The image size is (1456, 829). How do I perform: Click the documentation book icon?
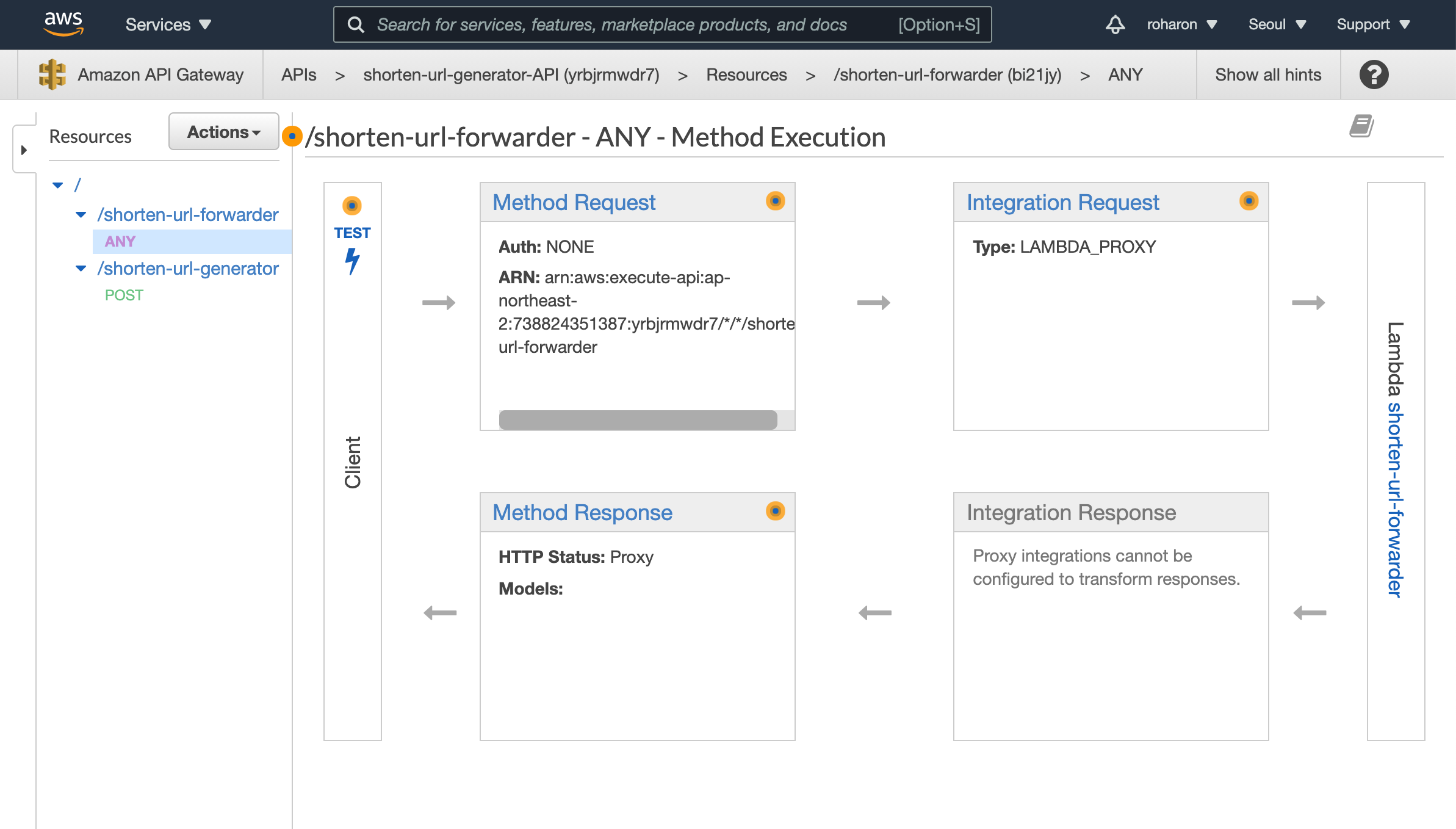1361,126
